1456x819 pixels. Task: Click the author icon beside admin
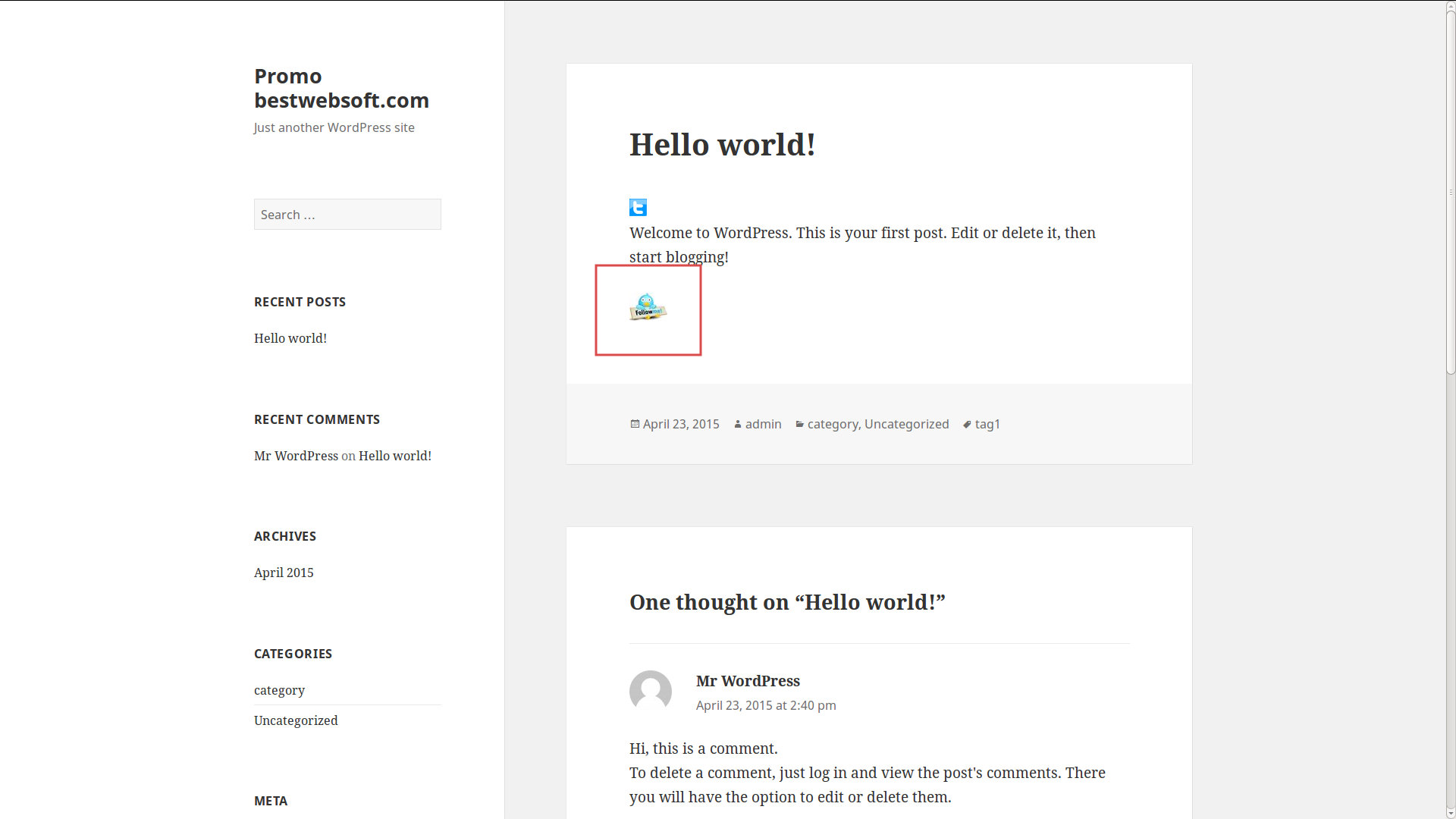point(738,424)
